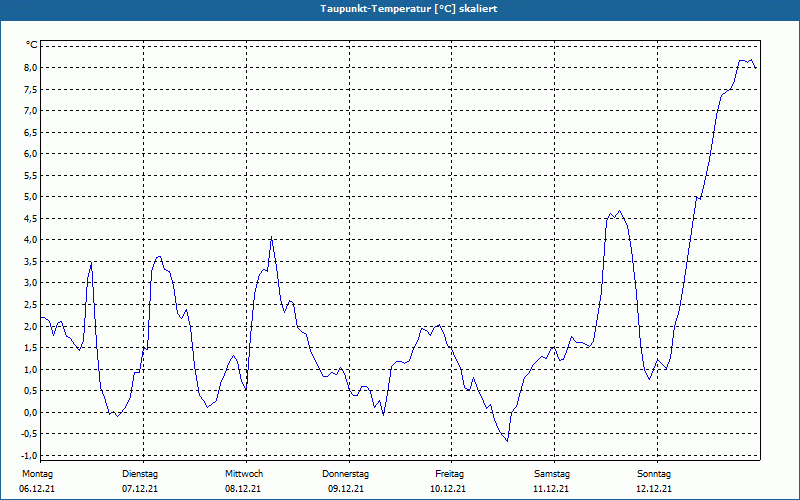Click the 0,0 y-axis label
The image size is (800, 500).
click(31, 412)
